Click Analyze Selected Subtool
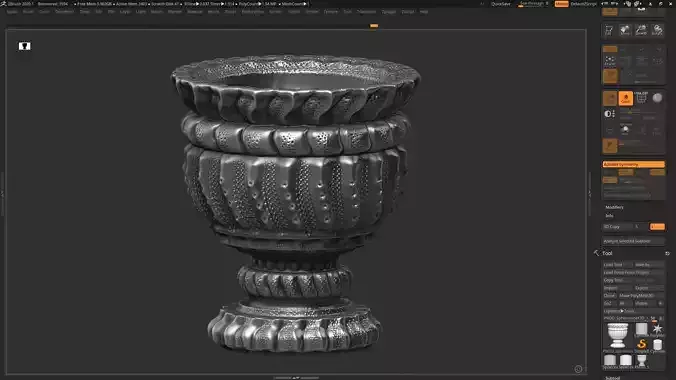The image size is (676, 380). (633, 241)
